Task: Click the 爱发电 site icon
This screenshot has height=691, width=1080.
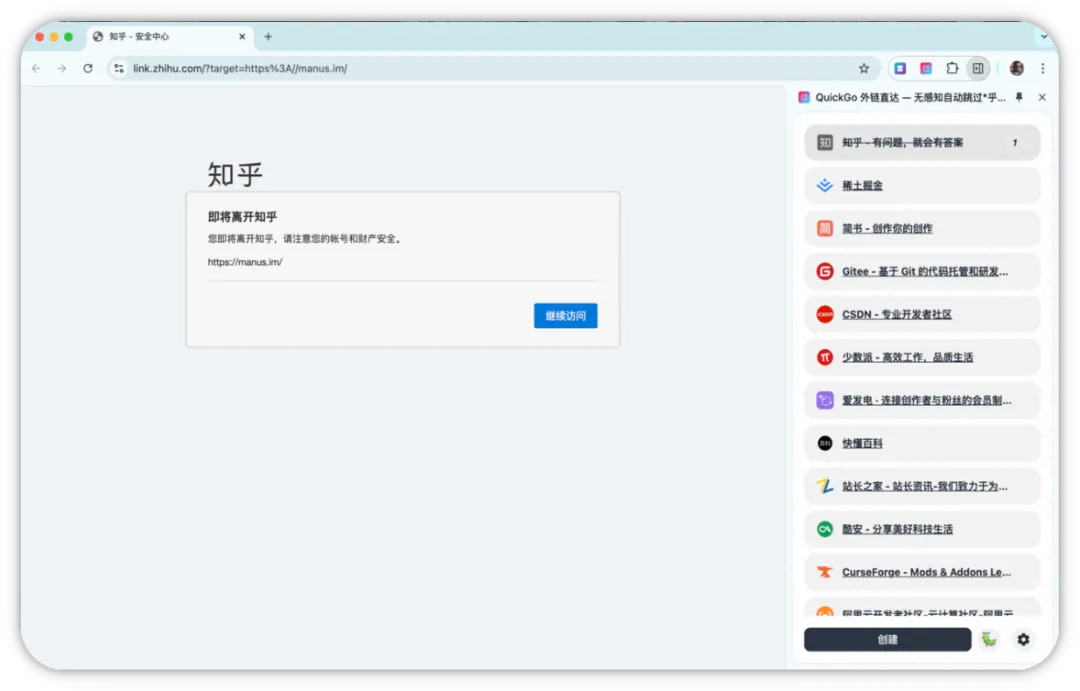Action: pyautogui.click(x=824, y=400)
